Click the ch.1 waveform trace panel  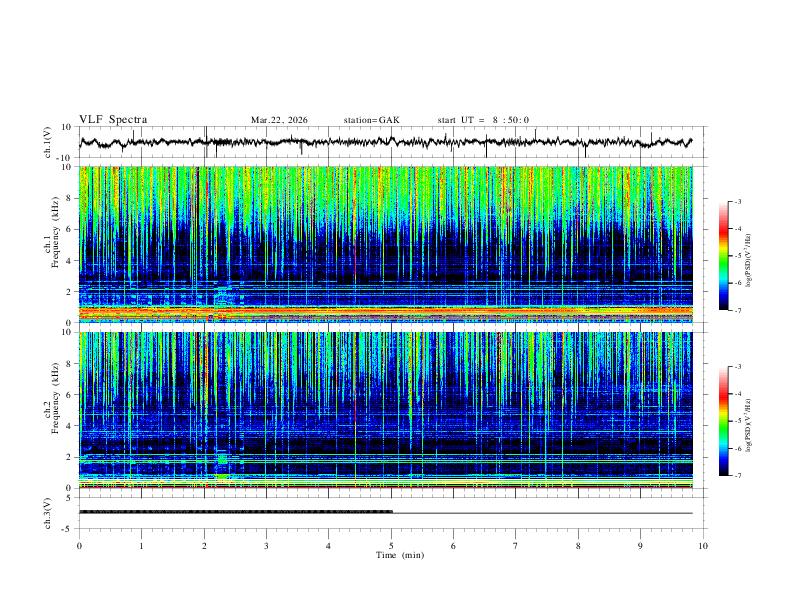click(x=393, y=142)
